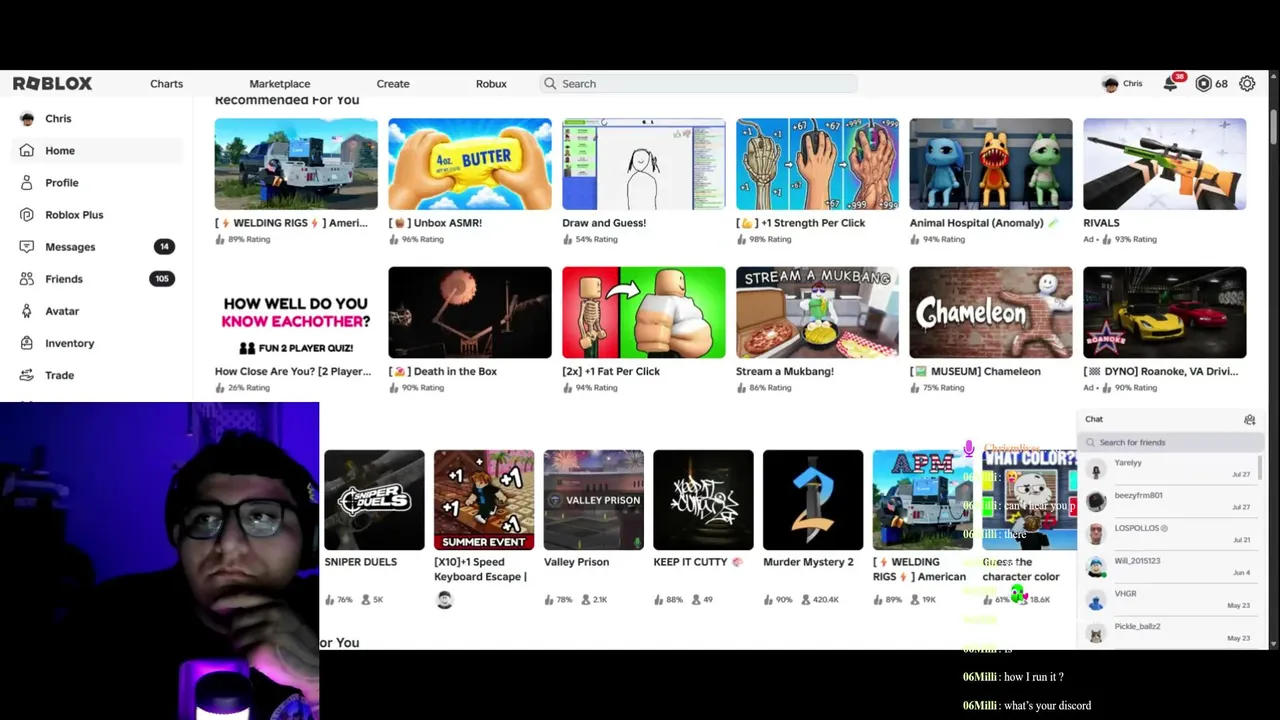Open the settings gear in the header

pos(1247,84)
